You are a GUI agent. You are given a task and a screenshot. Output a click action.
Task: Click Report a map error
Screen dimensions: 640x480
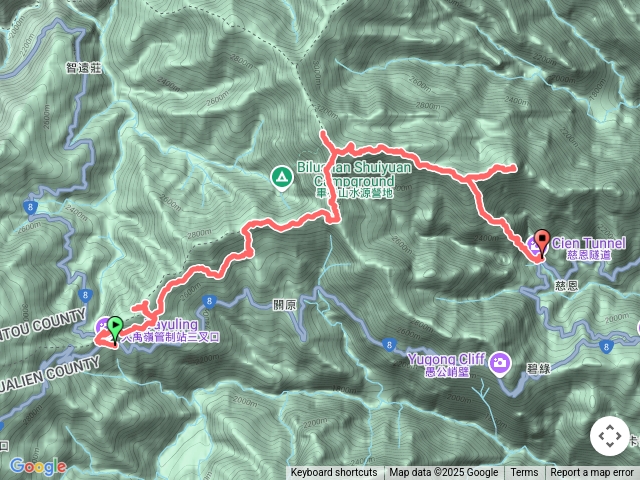591,473
